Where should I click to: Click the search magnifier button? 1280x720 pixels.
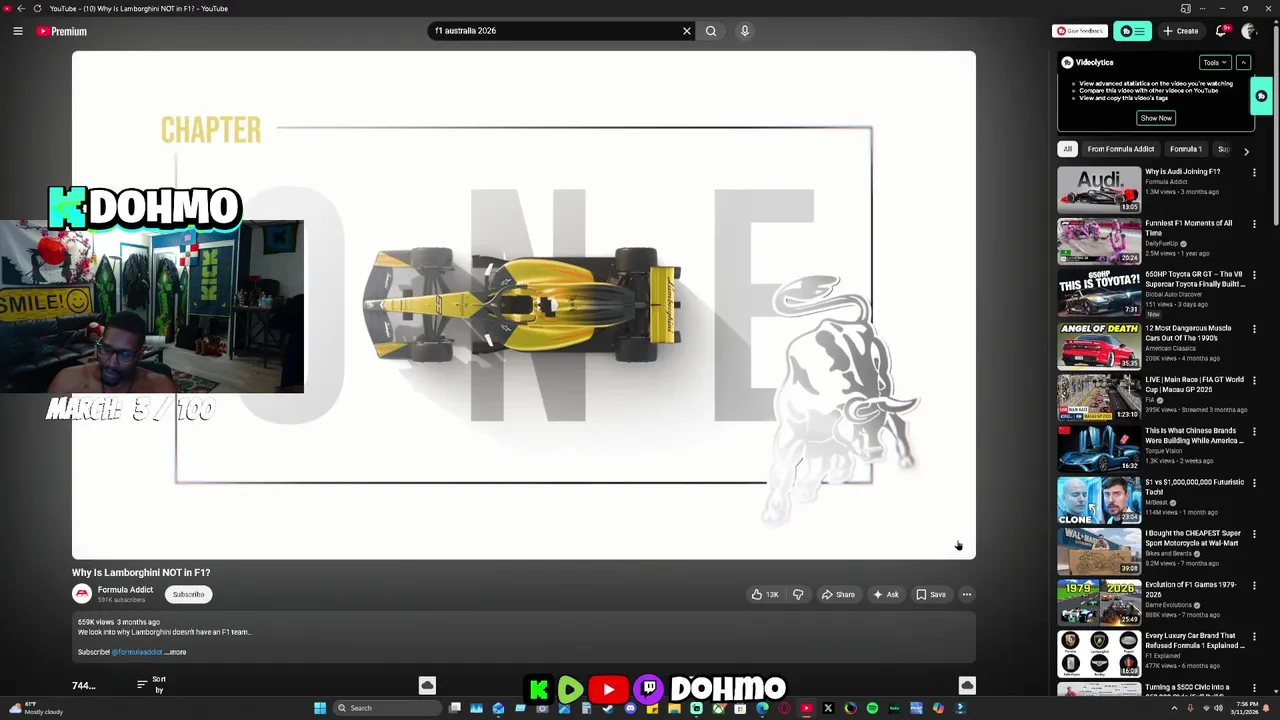(711, 31)
